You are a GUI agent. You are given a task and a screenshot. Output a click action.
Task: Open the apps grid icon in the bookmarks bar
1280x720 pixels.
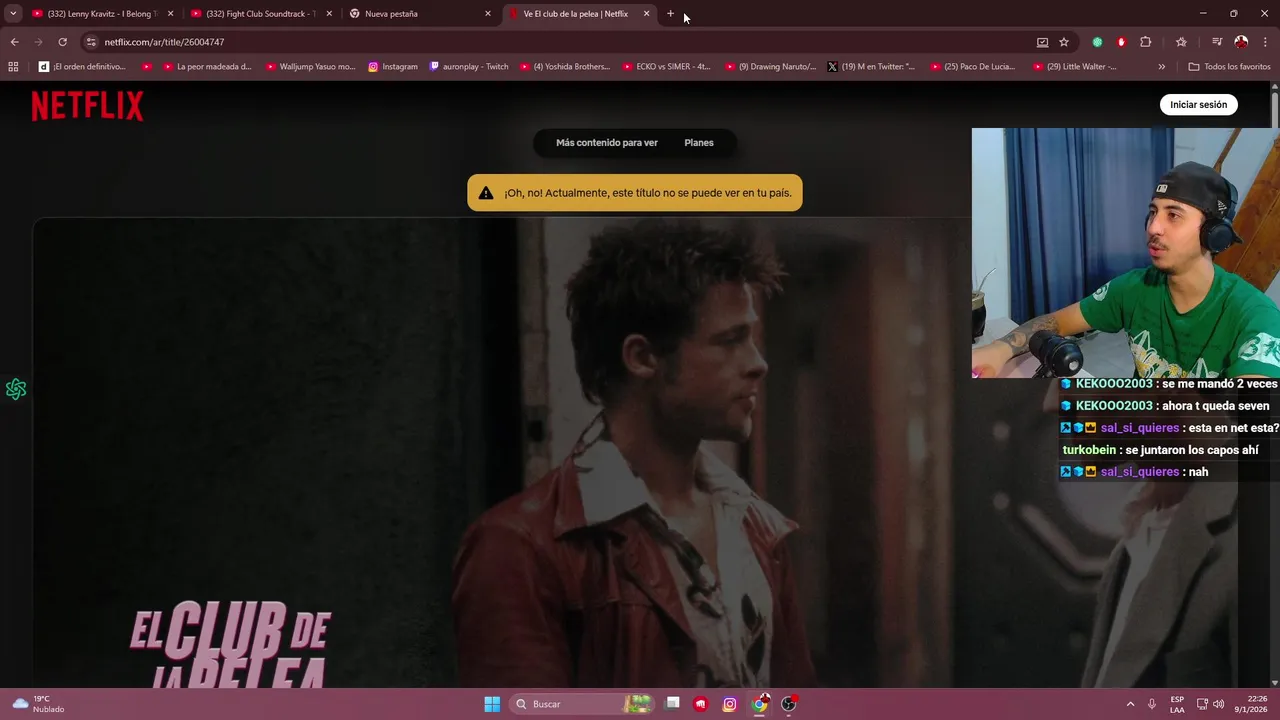(13, 67)
